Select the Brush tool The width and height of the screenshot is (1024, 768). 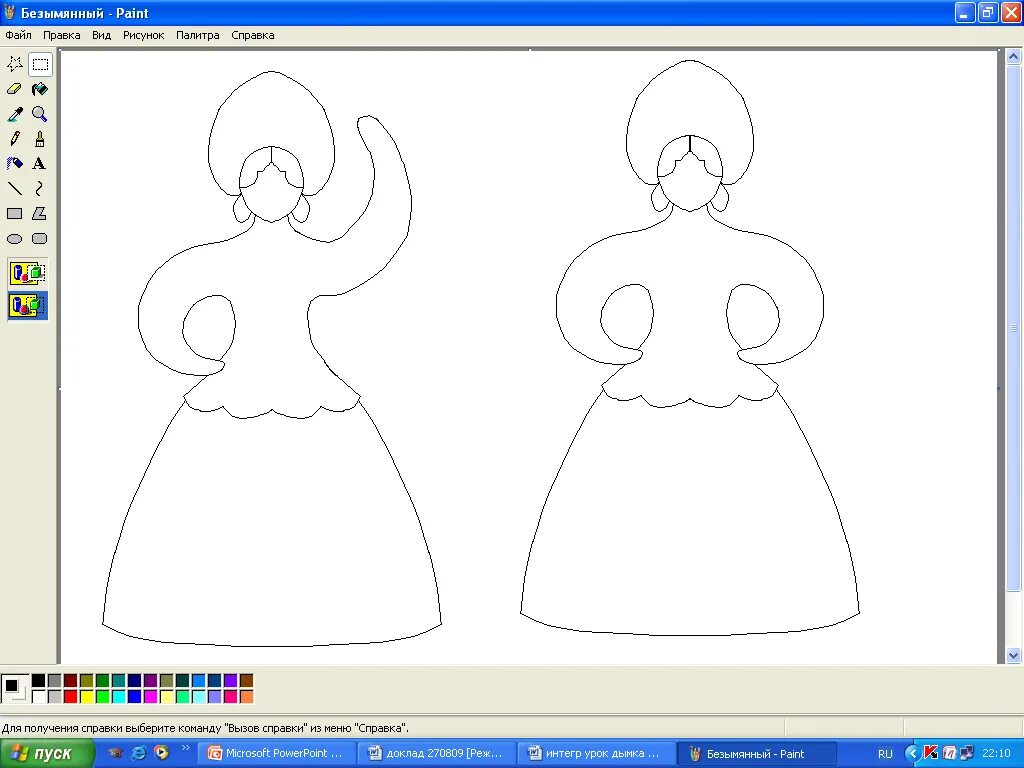pyautogui.click(x=40, y=138)
